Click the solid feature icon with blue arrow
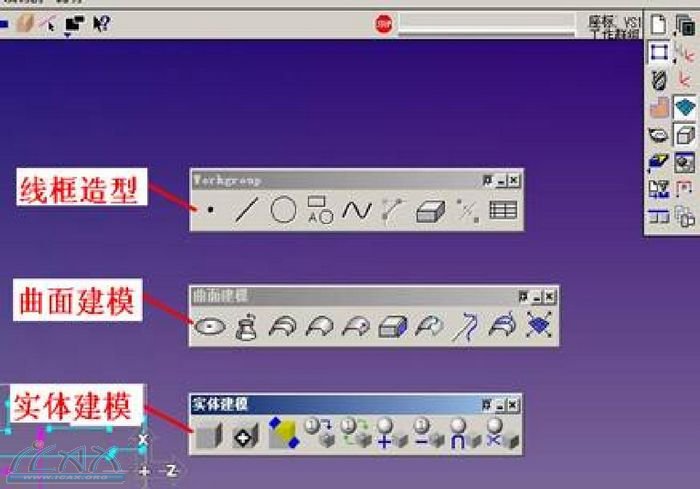Screen dimensions: 700x489 [x=320, y=433]
